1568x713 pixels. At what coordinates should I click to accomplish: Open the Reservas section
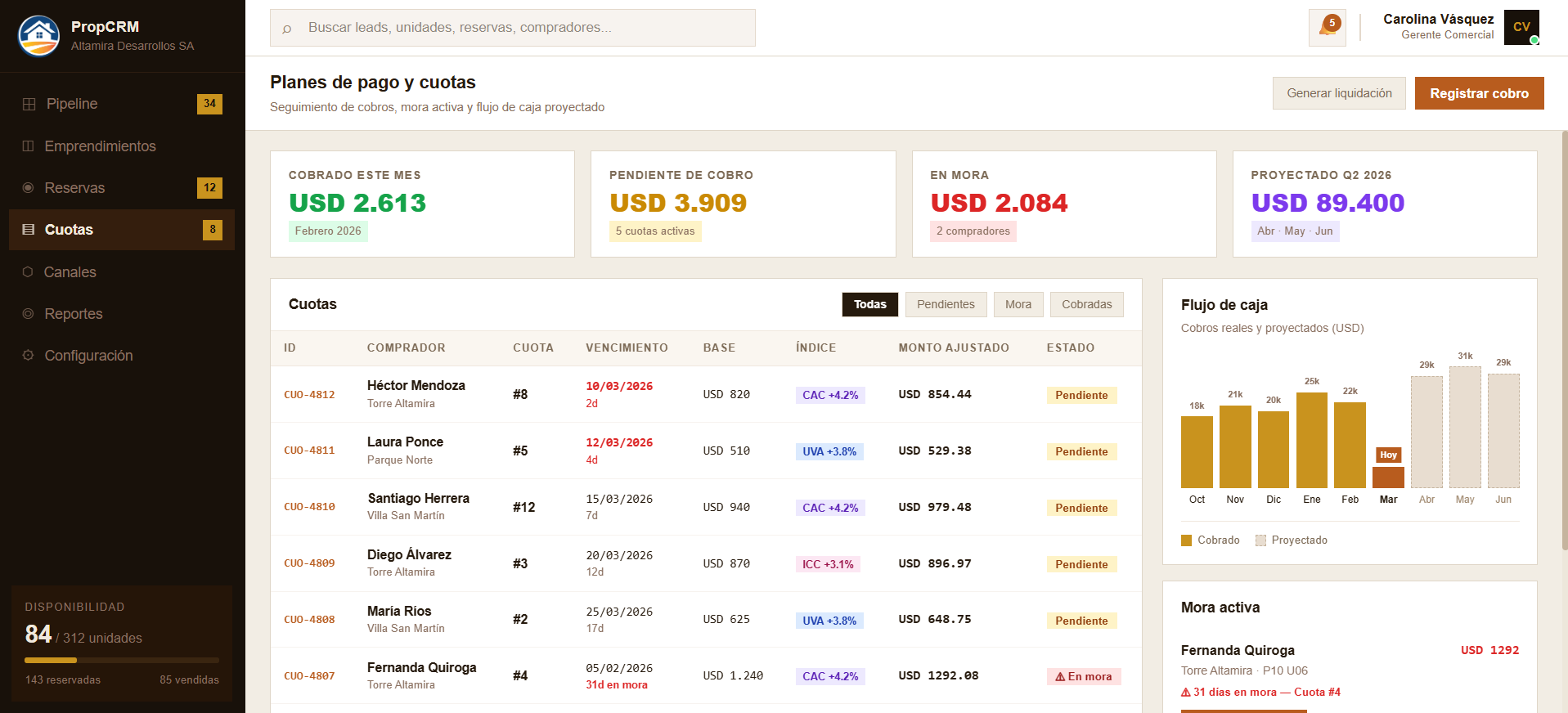click(122, 188)
